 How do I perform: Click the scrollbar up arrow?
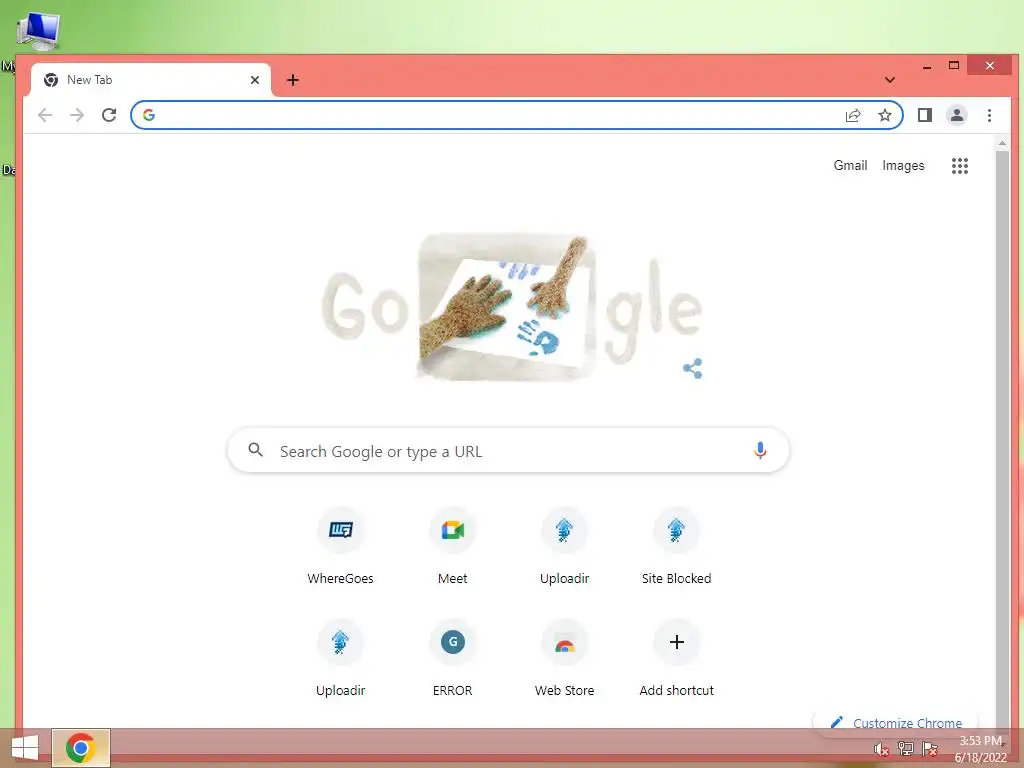point(1002,143)
